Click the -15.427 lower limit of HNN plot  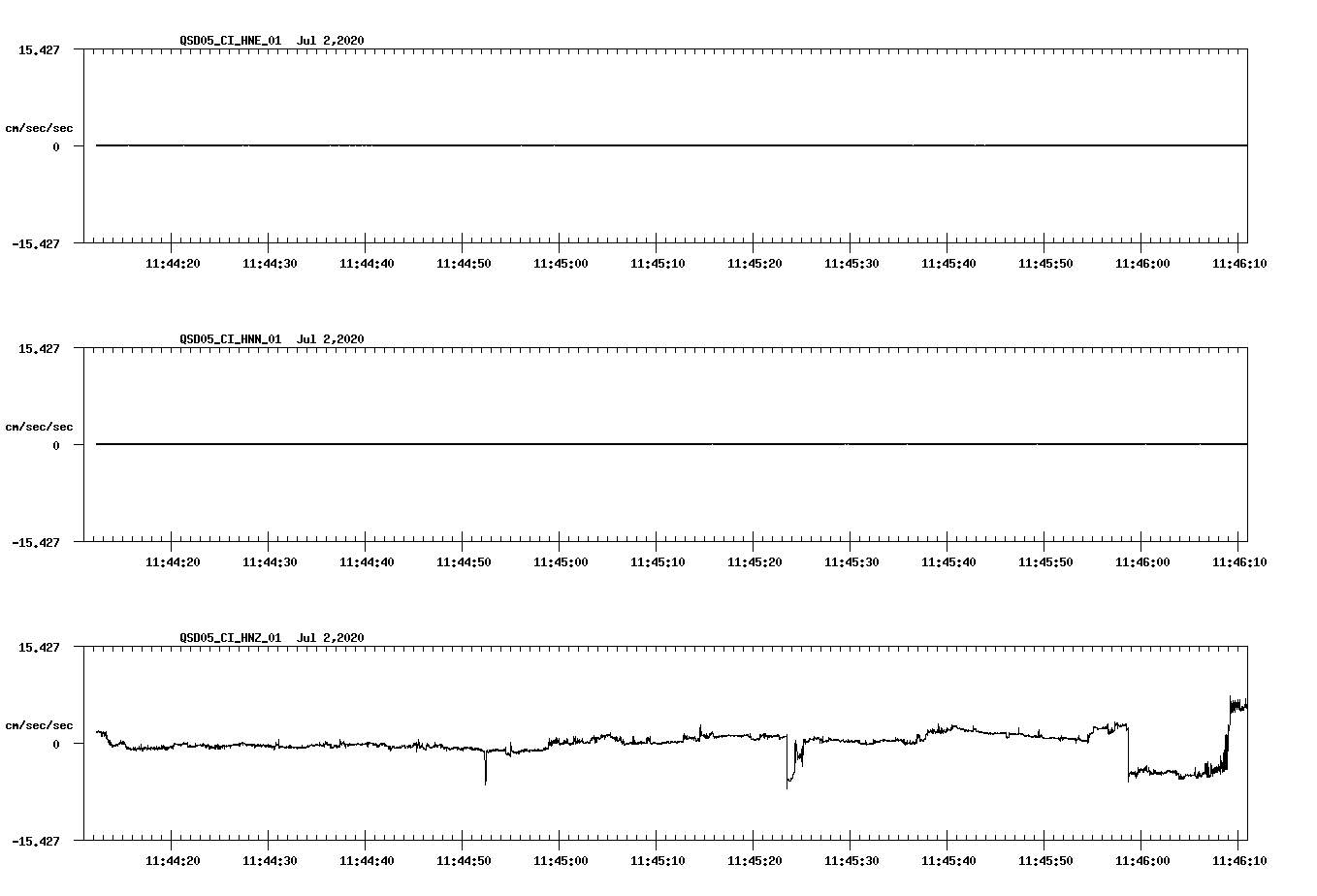pyautogui.click(x=35, y=542)
